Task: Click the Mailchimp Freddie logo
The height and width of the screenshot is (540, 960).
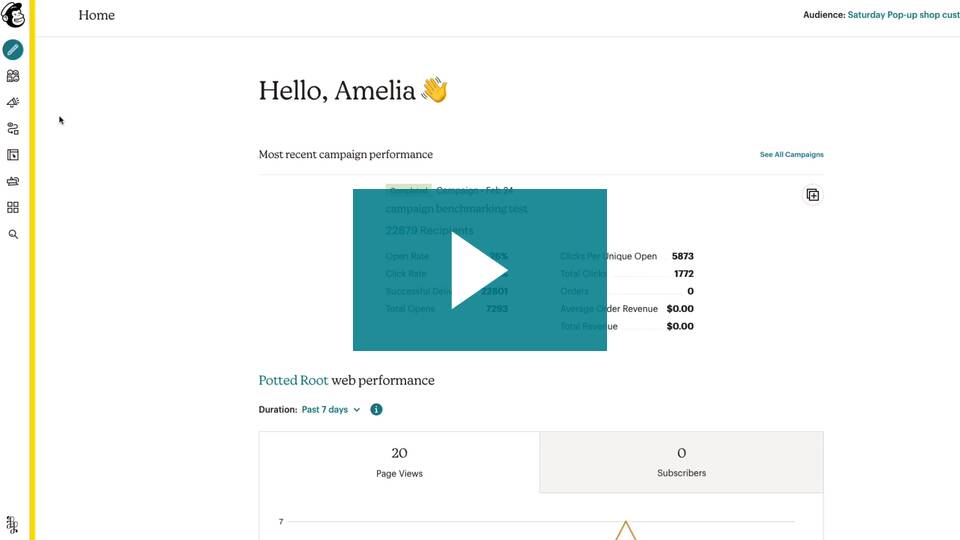Action: (x=13, y=15)
